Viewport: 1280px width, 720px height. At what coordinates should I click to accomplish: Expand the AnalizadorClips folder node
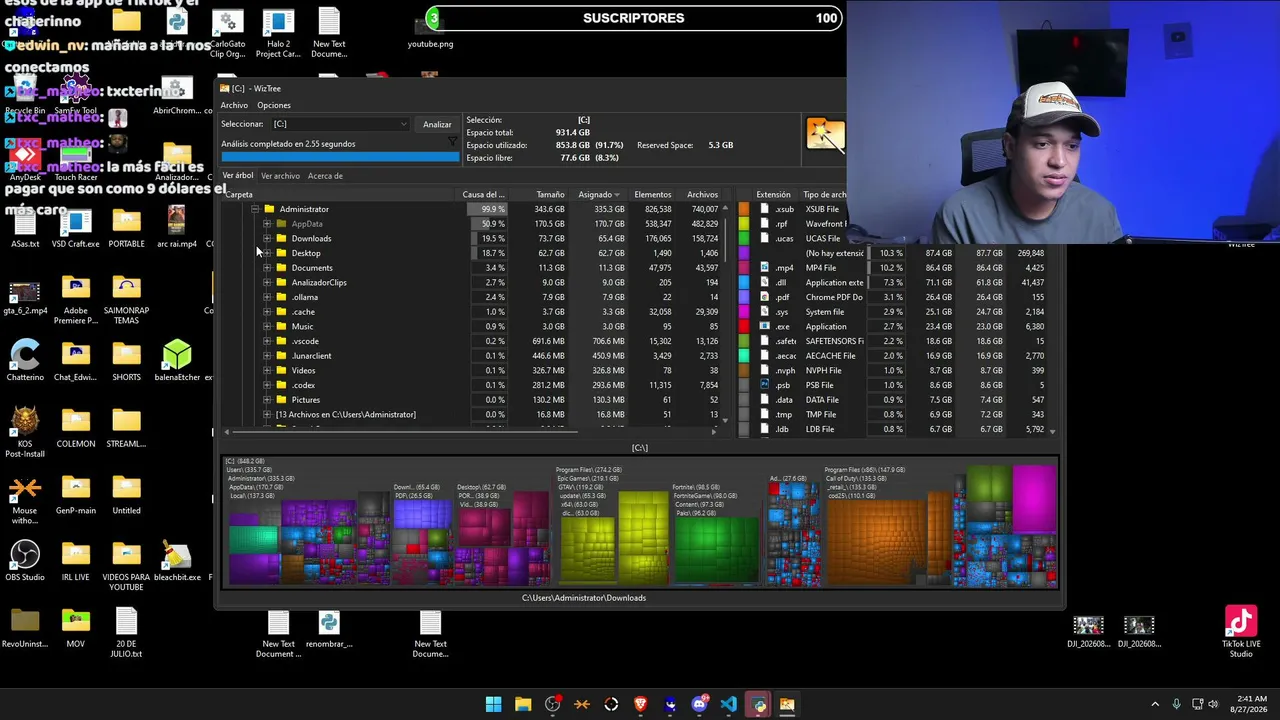coord(267,282)
